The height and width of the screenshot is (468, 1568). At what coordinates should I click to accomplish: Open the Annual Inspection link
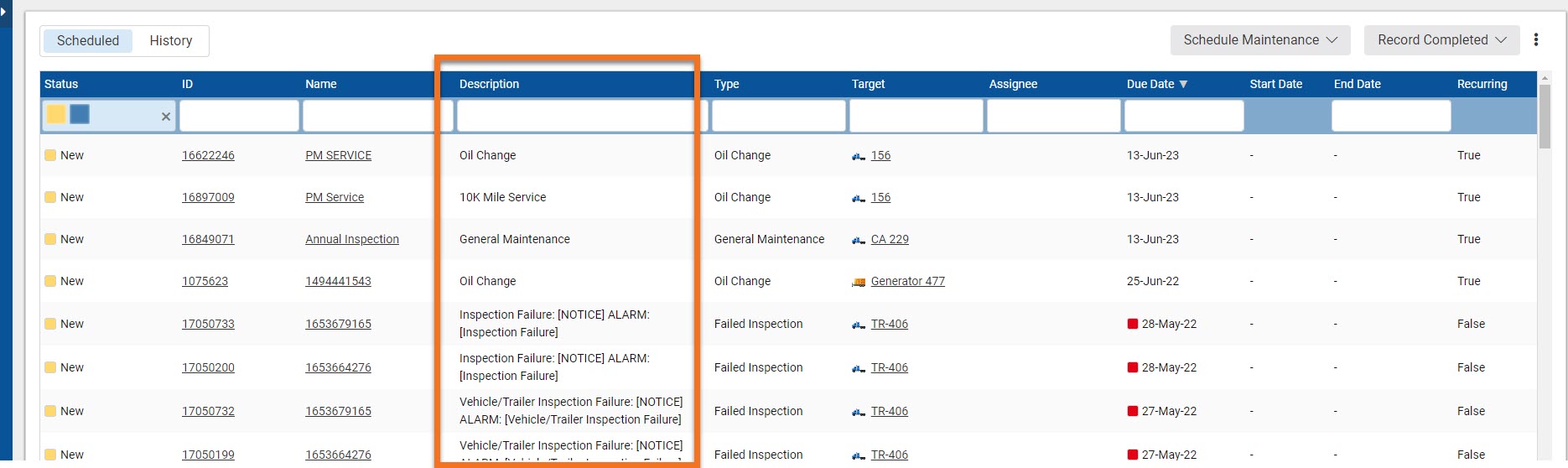click(x=352, y=239)
